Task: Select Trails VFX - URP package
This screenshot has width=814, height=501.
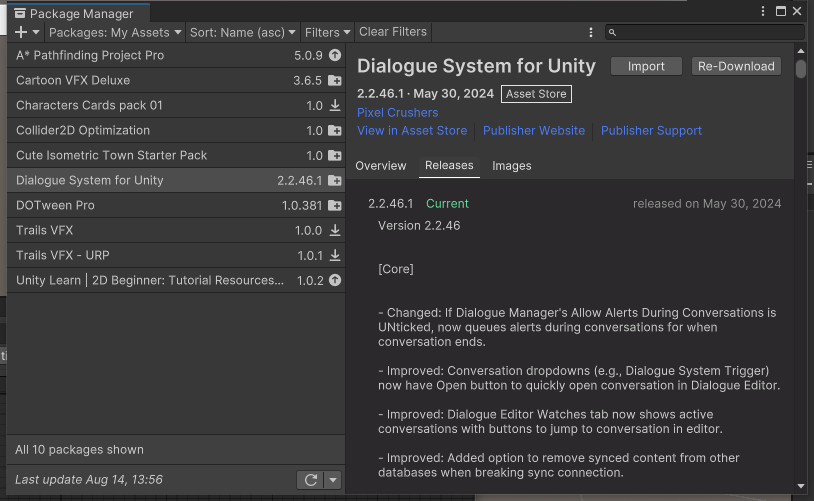Action: pos(176,255)
